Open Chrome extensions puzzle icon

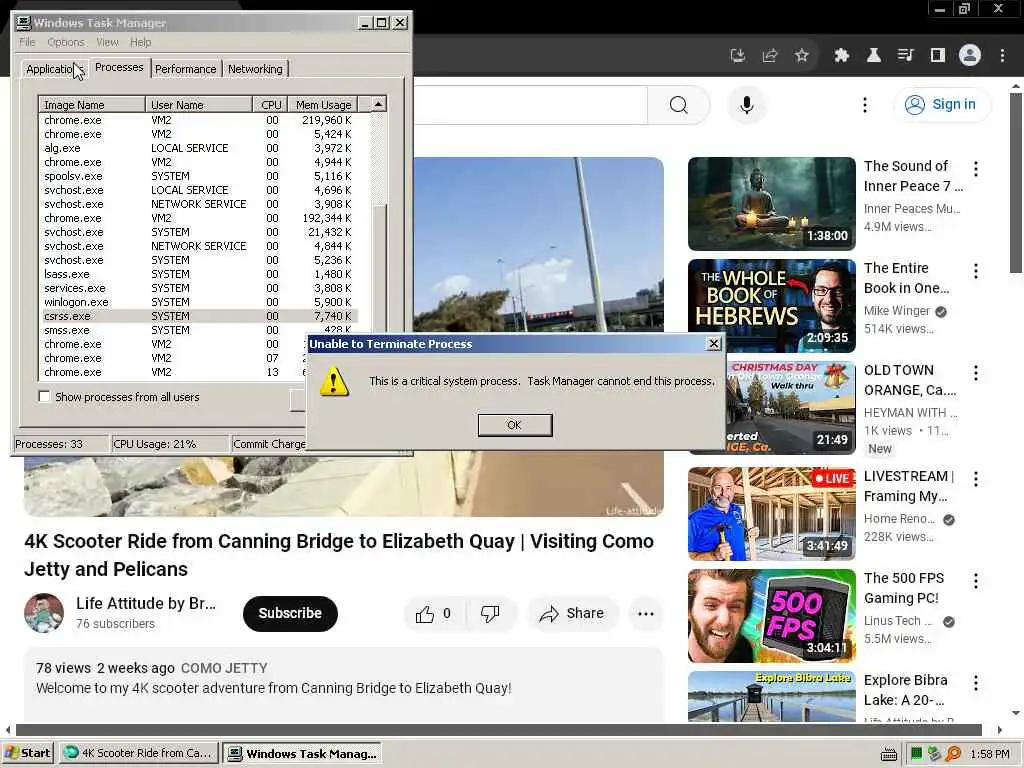(842, 56)
